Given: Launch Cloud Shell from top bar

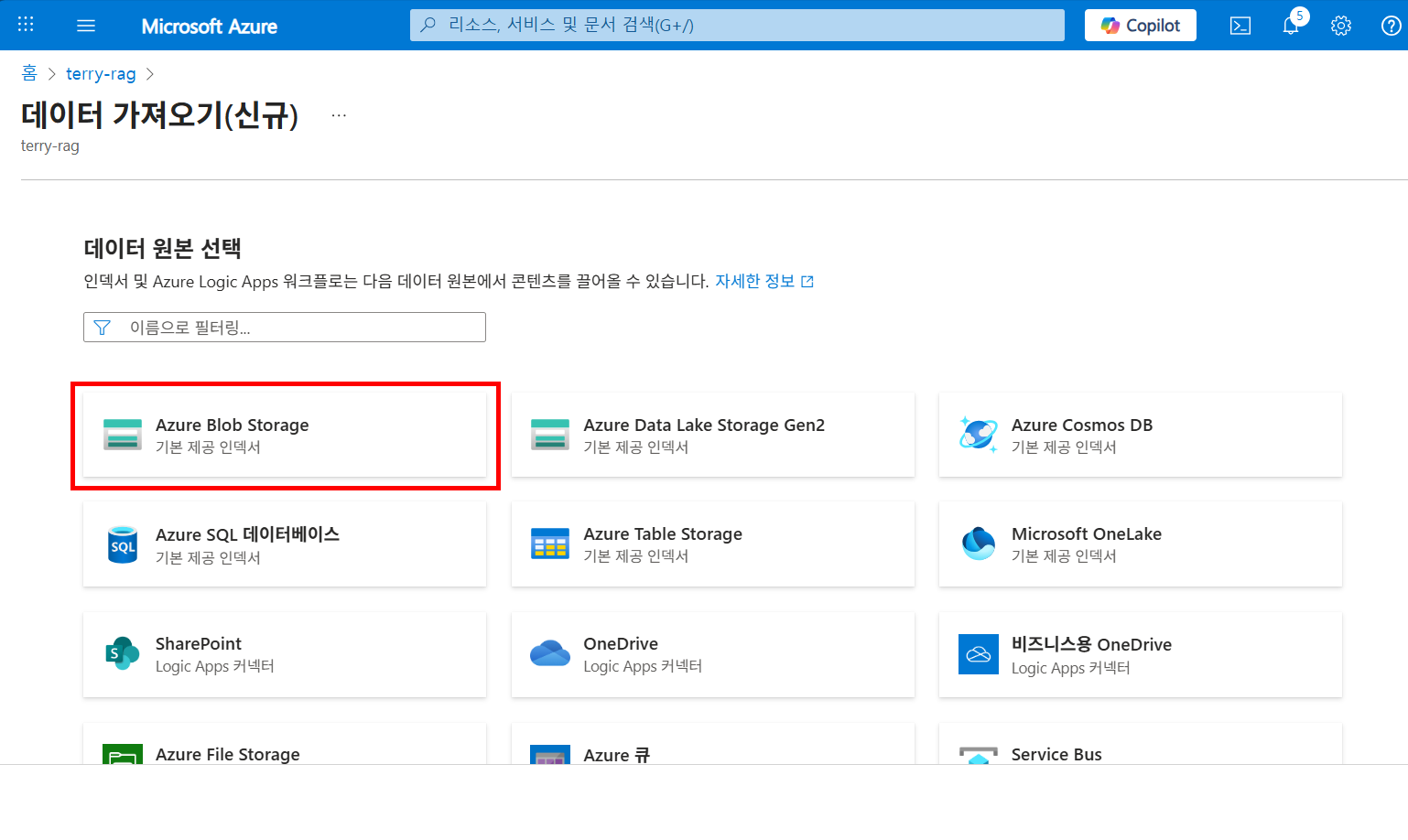Looking at the screenshot, I should tap(1240, 26).
